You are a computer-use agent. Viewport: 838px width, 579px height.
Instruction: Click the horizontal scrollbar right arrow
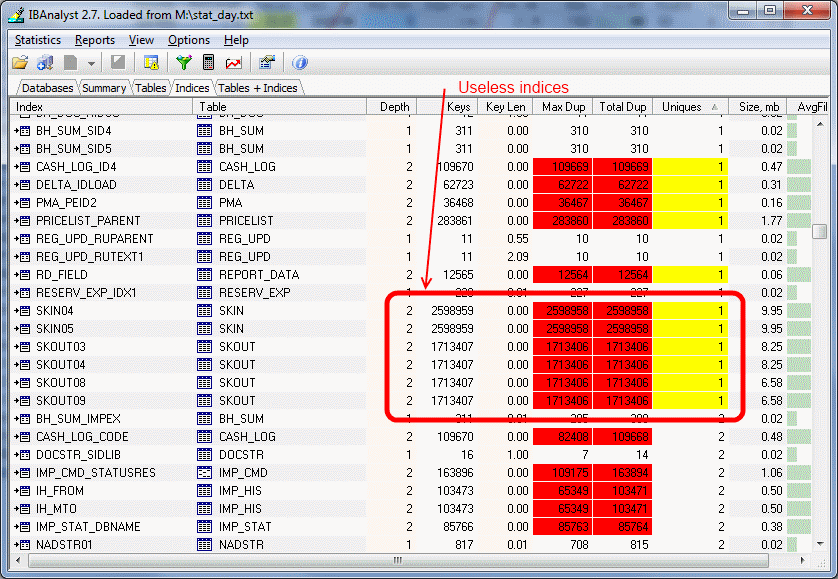tap(802, 560)
